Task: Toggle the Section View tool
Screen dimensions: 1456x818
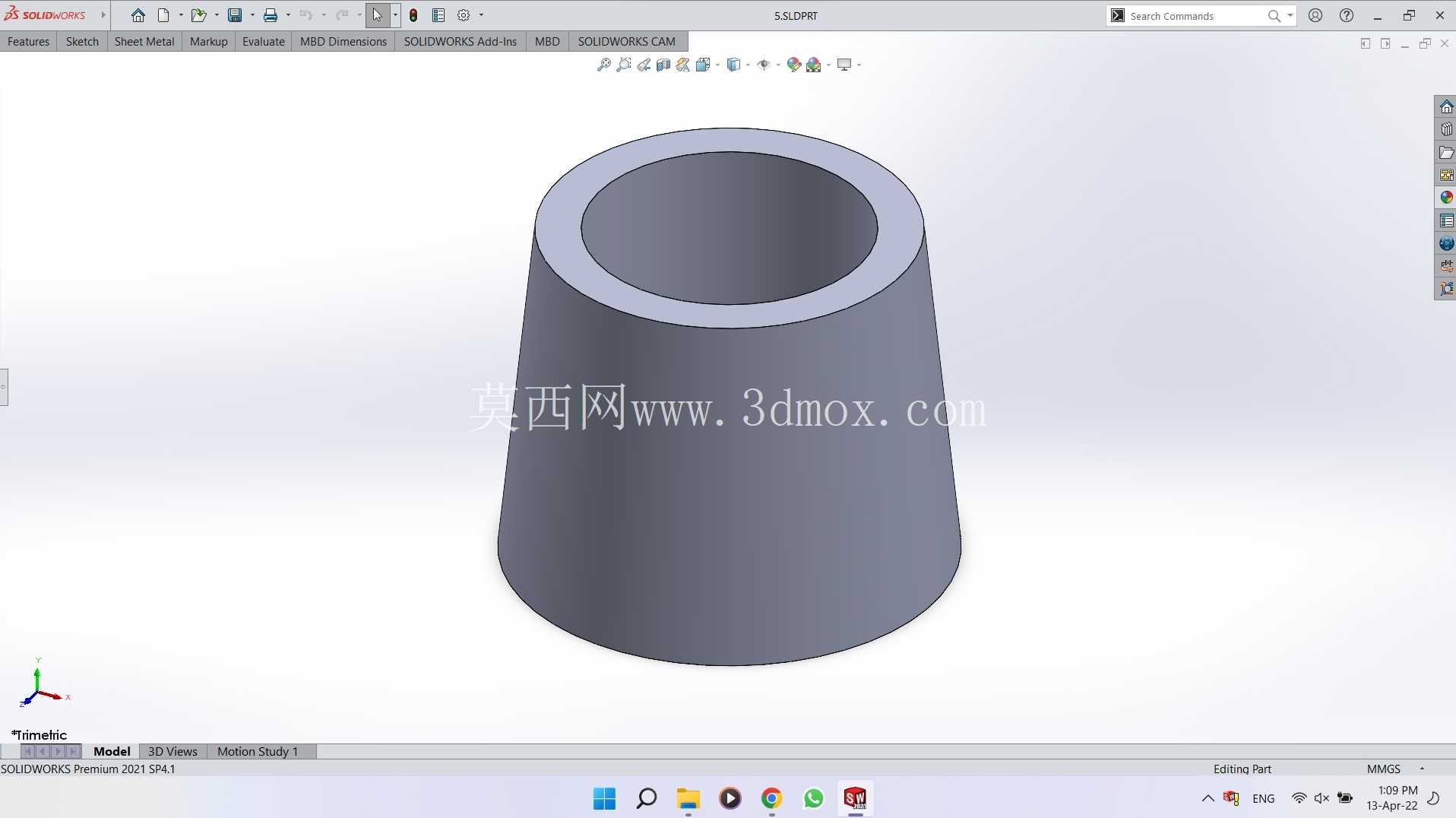Action: [x=663, y=65]
